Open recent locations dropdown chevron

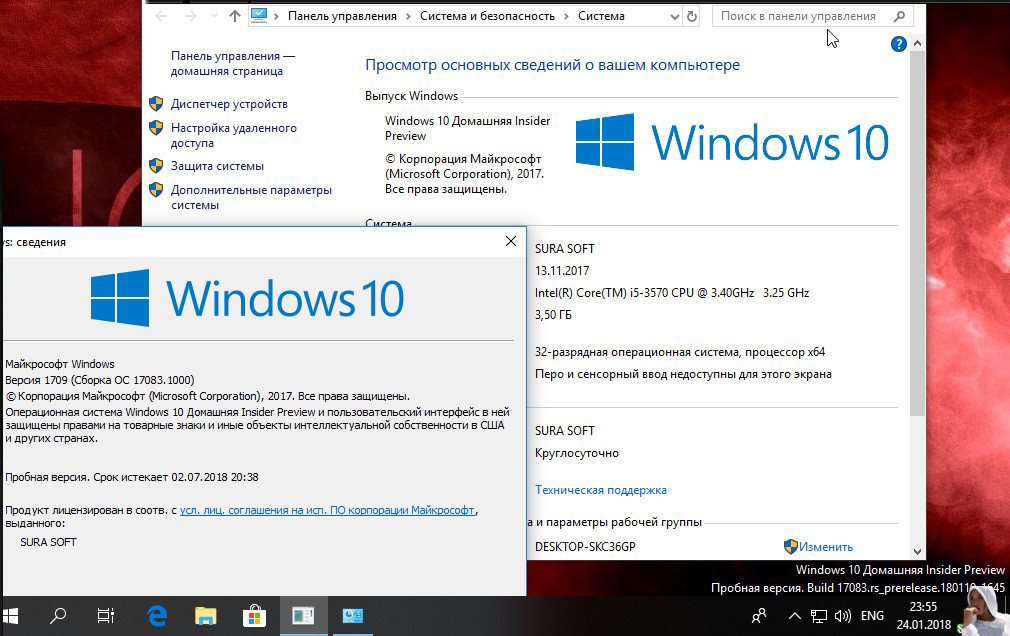tap(214, 16)
